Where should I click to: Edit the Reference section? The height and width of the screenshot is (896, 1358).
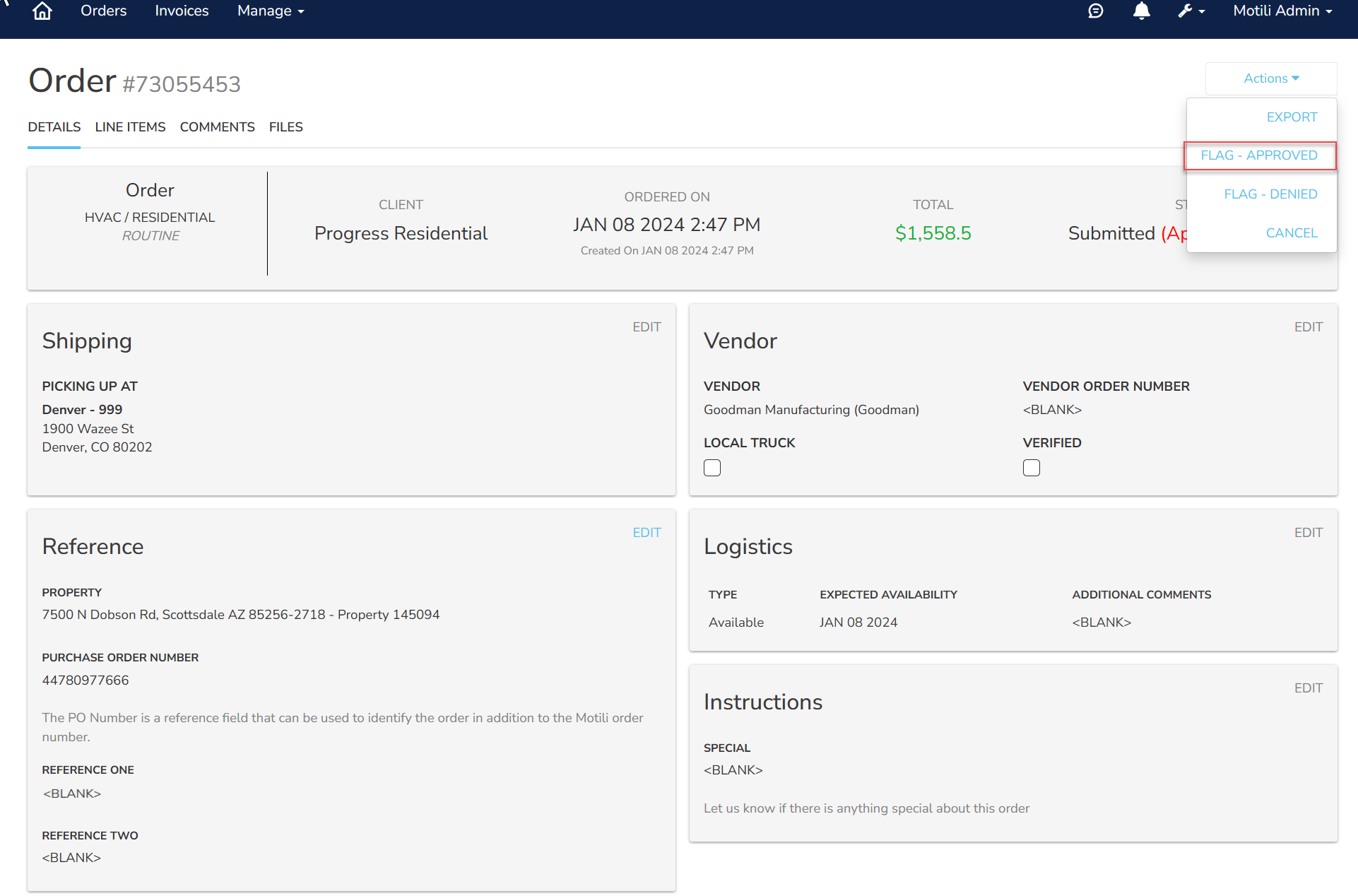[x=646, y=533]
